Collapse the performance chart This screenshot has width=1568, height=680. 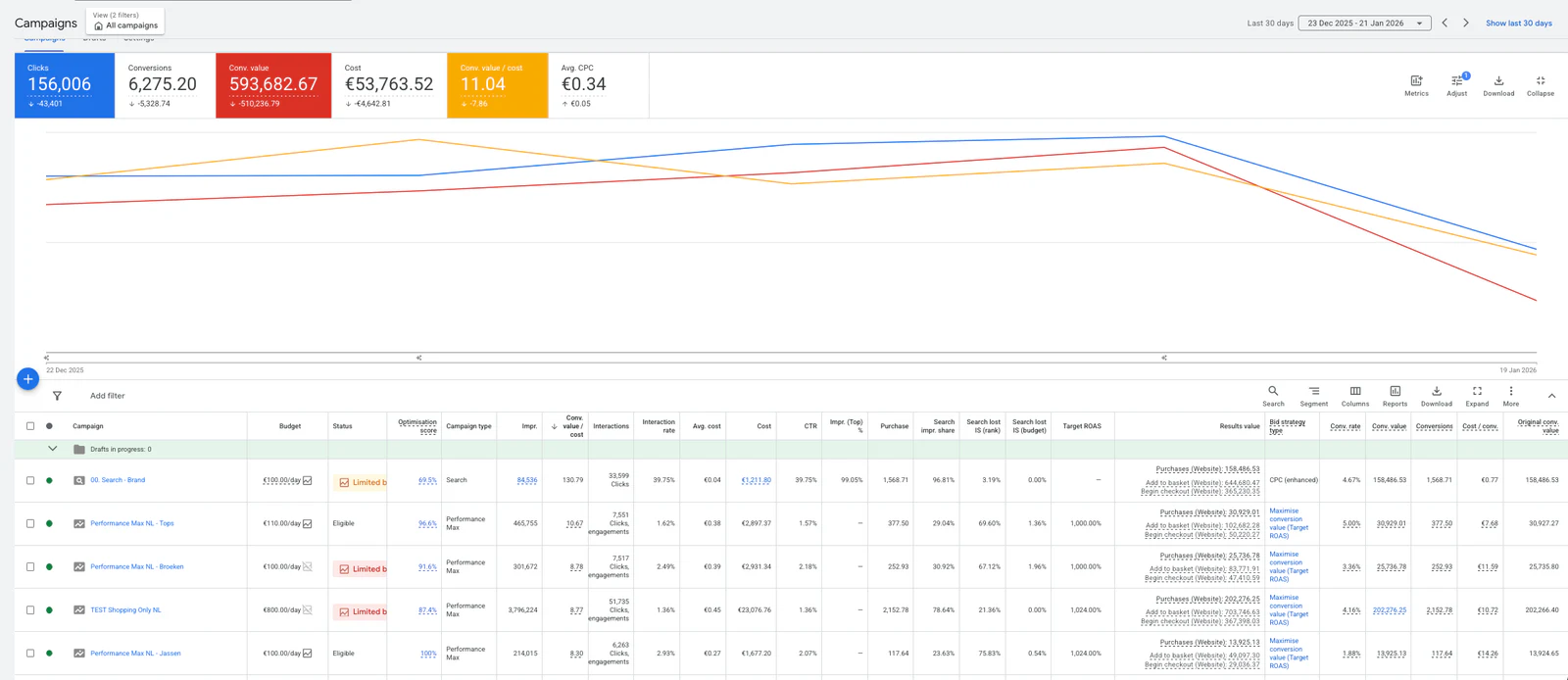[x=1541, y=81]
